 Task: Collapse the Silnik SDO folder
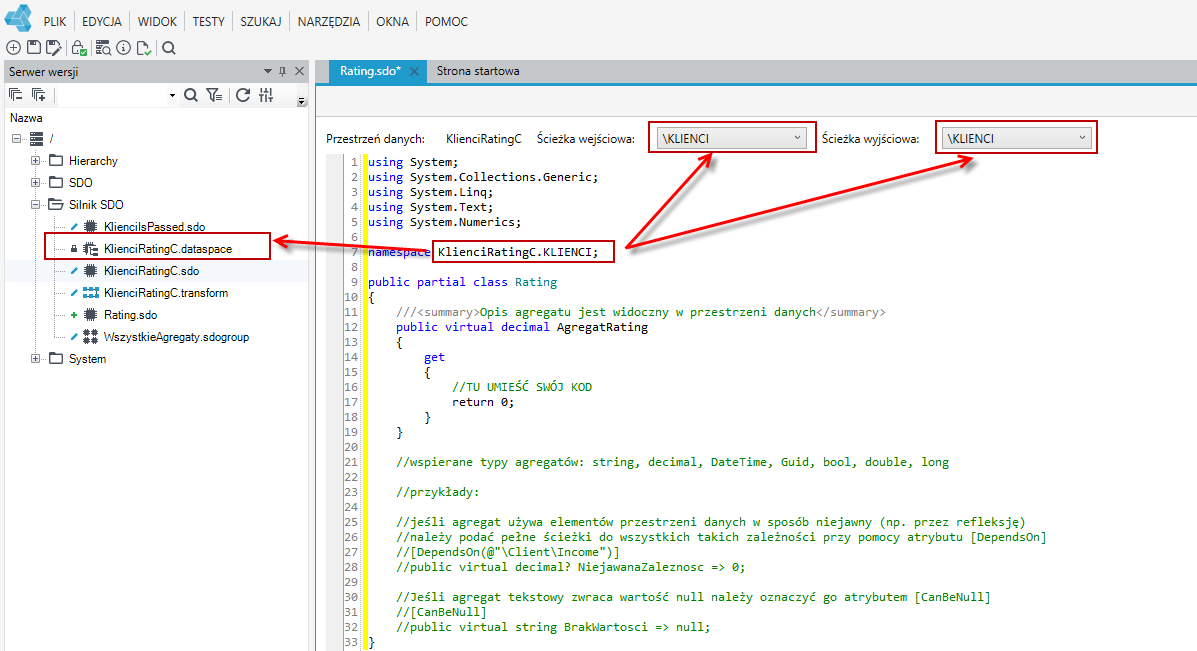click(x=35, y=205)
